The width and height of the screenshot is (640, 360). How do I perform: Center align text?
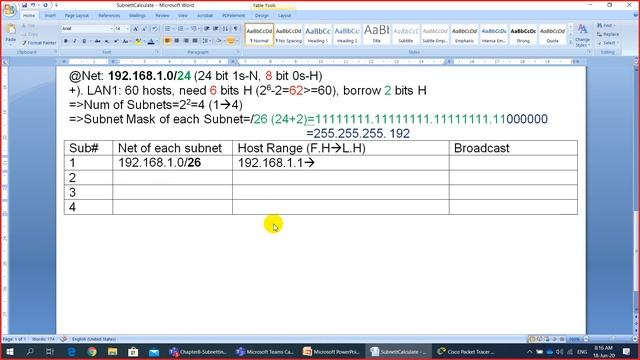pyautogui.click(x=177, y=41)
